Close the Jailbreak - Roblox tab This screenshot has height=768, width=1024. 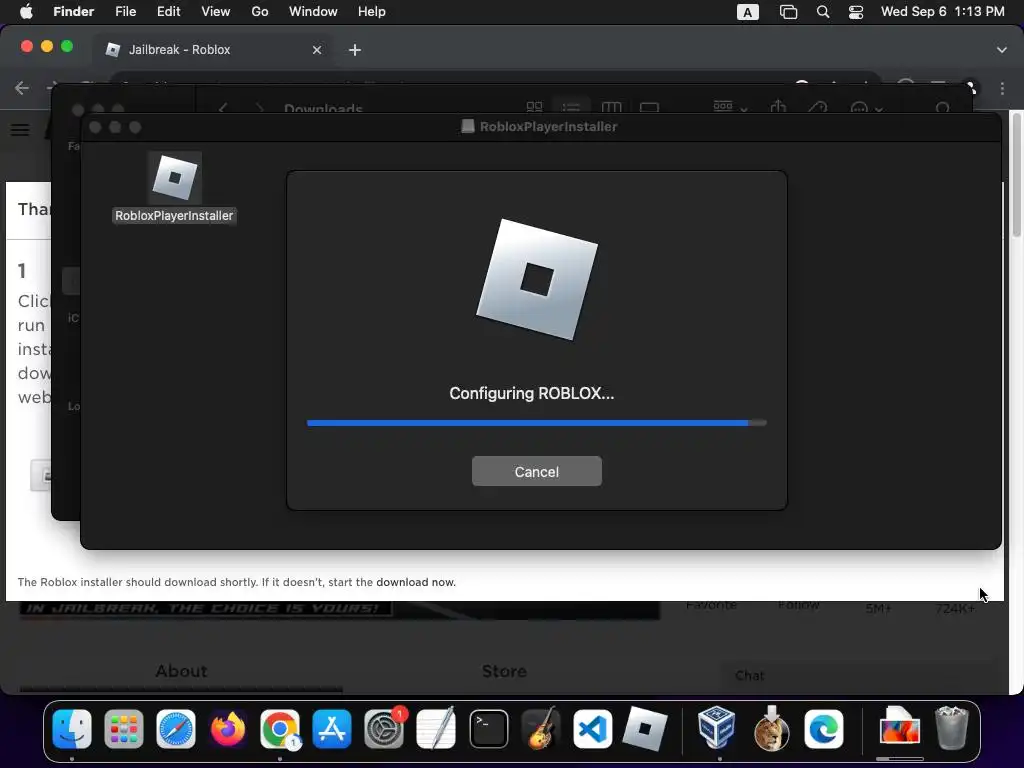(x=317, y=50)
